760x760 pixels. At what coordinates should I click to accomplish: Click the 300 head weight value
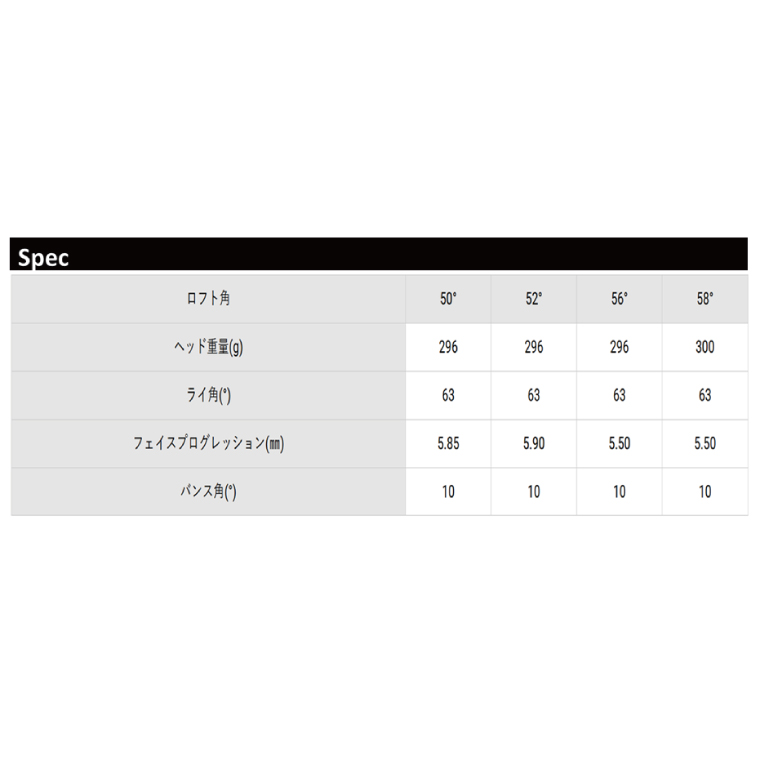point(705,347)
